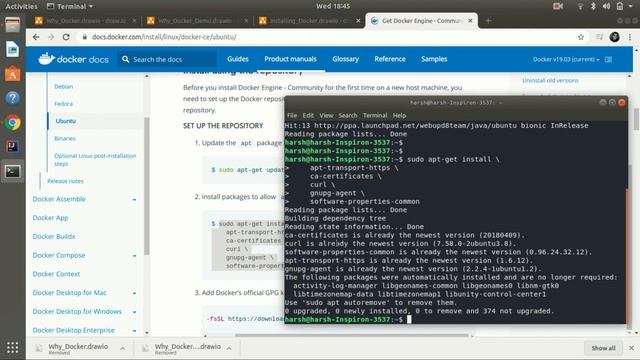Open the Terminal app menu in top bar
The width and height of the screenshot is (640, 360).
point(70,6)
